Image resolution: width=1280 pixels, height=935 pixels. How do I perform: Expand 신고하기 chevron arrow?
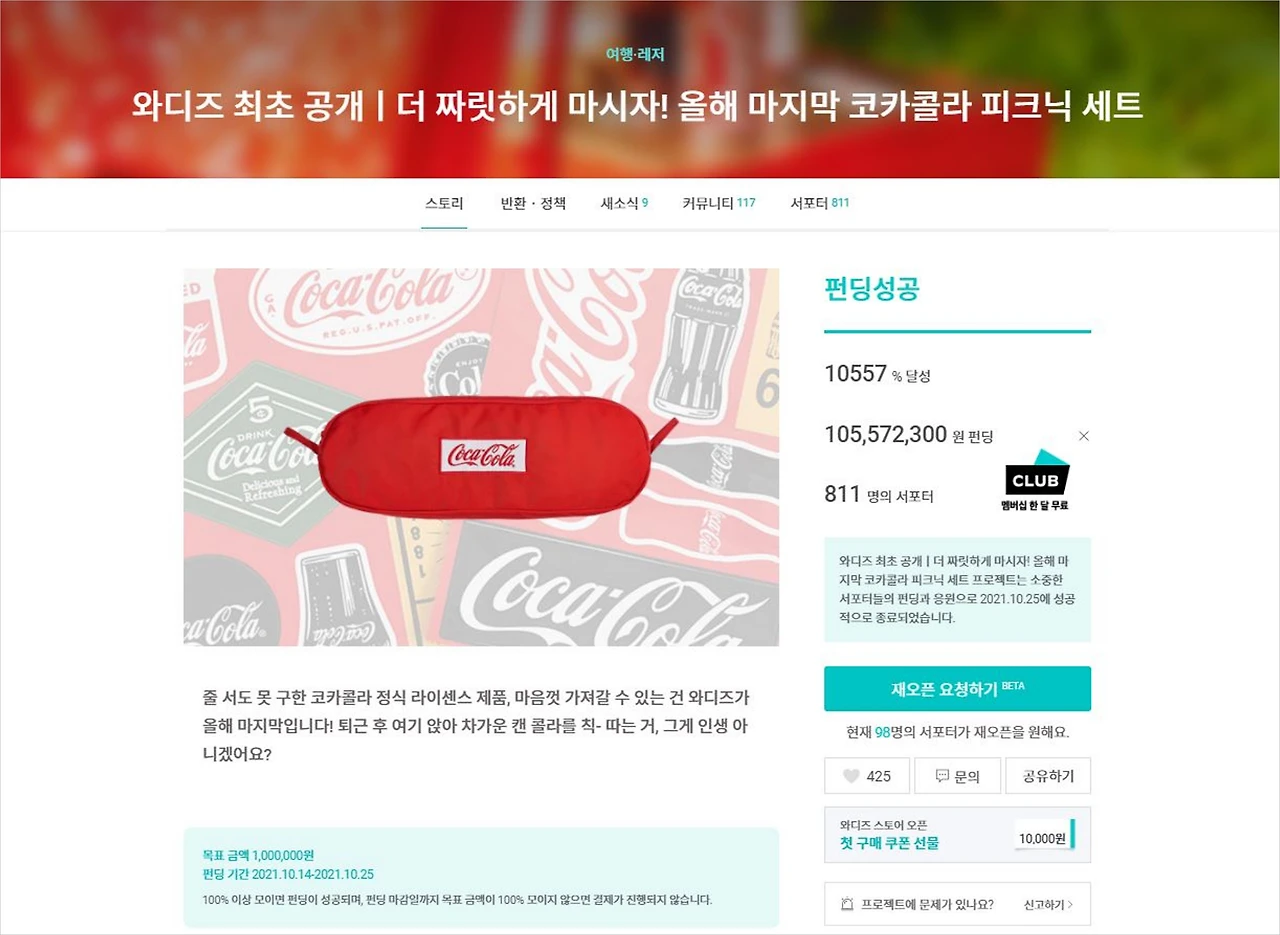pyautogui.click(x=1070, y=904)
